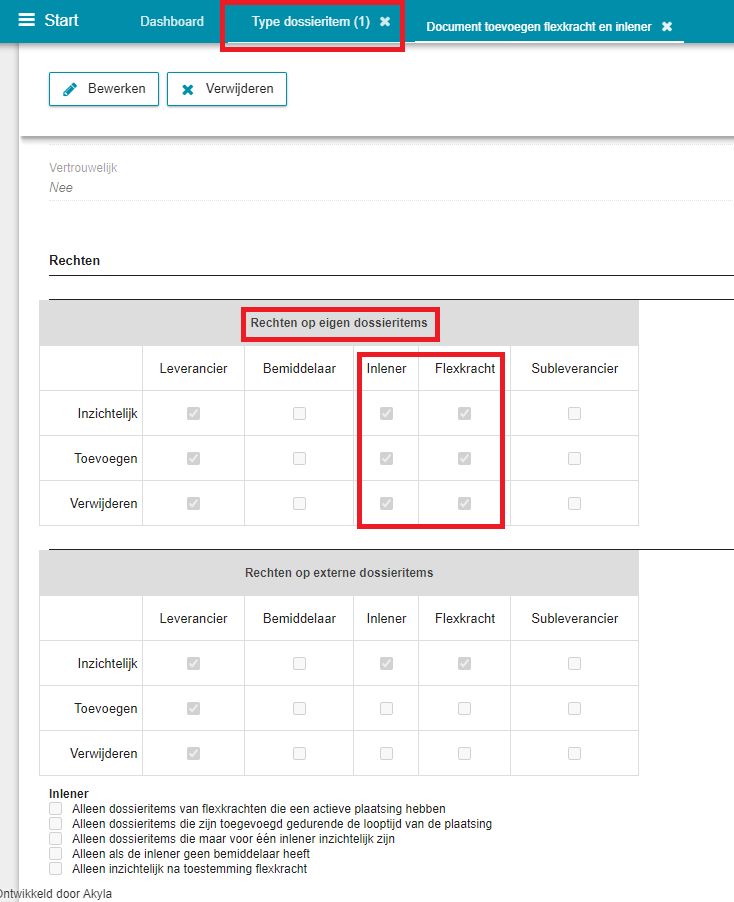Viewport: 734px width, 902px height.
Task: Open the Document toevoegen flexkracht en inlener tab
Action: click(537, 27)
